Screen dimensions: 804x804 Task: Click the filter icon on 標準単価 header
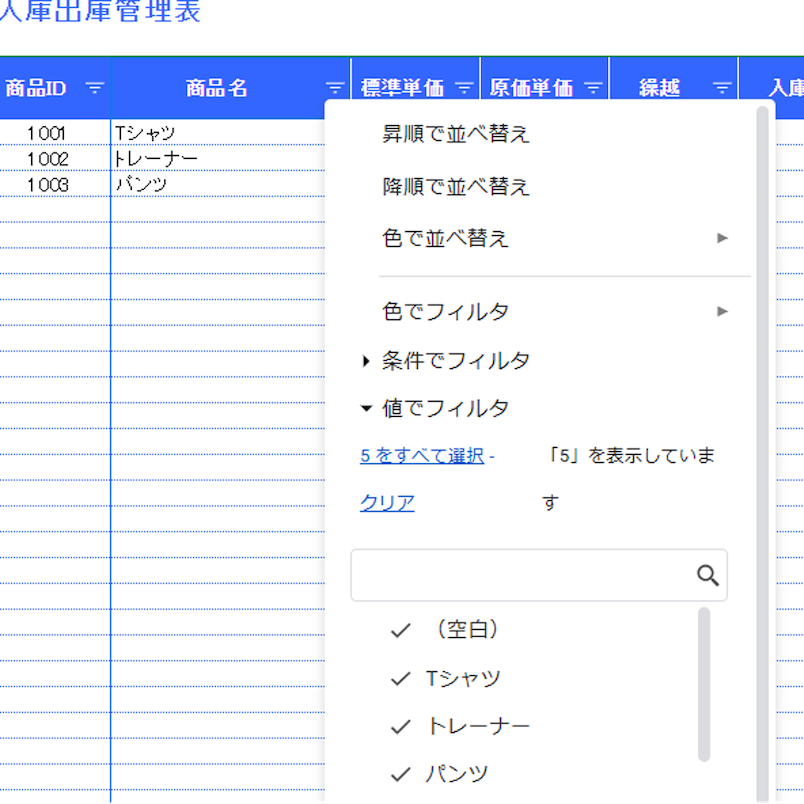(x=462, y=88)
